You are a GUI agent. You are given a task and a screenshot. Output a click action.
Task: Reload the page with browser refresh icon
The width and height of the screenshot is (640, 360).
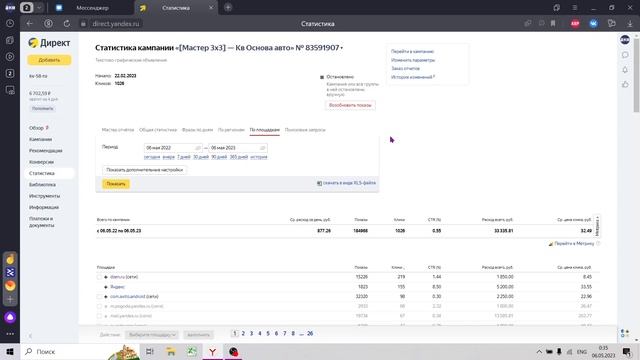click(67, 24)
